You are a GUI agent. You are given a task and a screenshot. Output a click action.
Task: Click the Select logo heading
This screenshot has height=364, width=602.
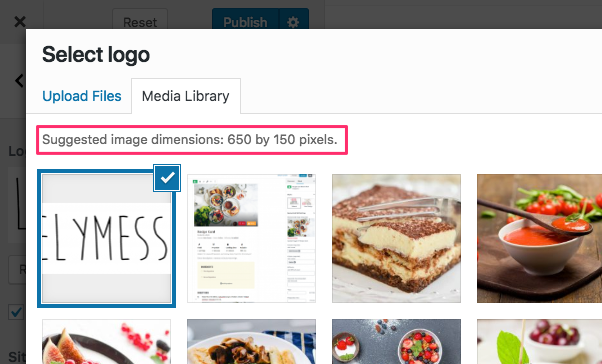(x=96, y=55)
